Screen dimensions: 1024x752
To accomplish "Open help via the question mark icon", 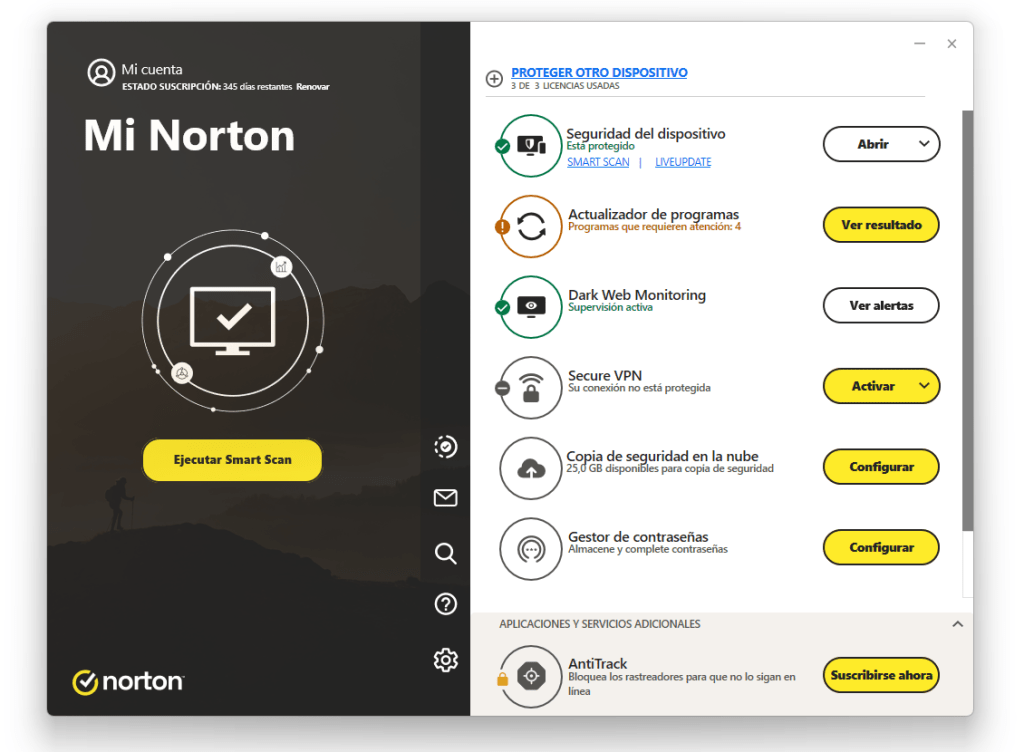I will pyautogui.click(x=445, y=604).
